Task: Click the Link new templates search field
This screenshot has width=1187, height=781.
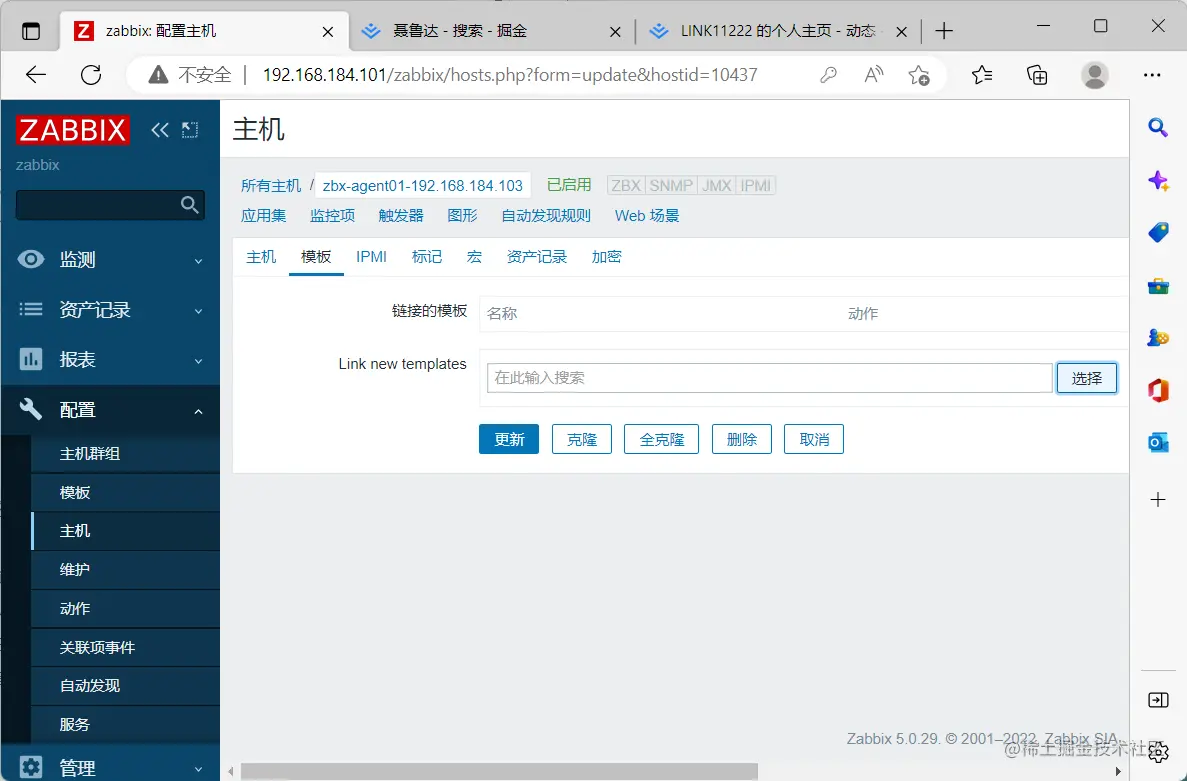Action: point(769,378)
